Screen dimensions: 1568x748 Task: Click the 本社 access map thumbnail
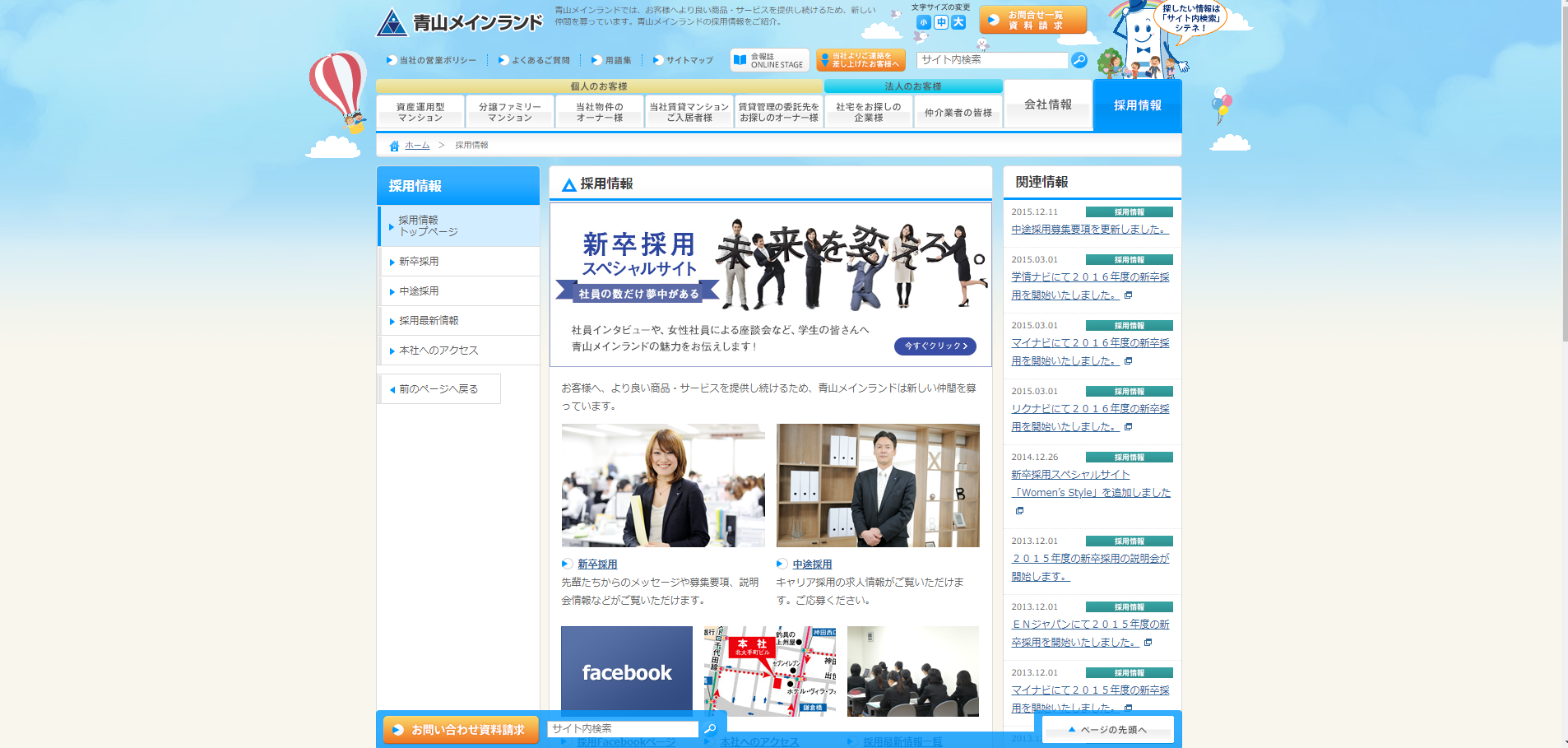pos(770,671)
